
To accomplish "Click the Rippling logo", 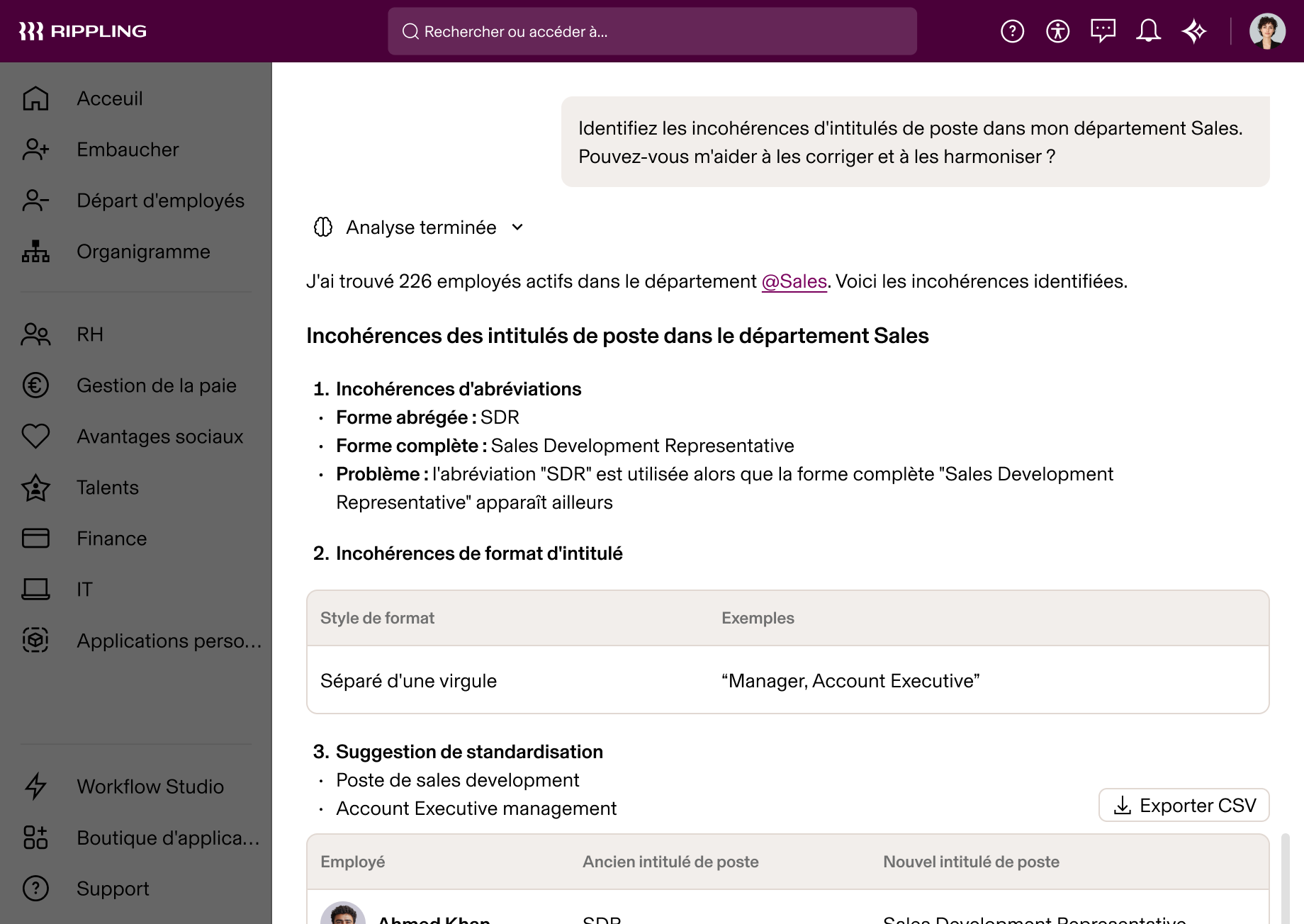I will [x=83, y=30].
